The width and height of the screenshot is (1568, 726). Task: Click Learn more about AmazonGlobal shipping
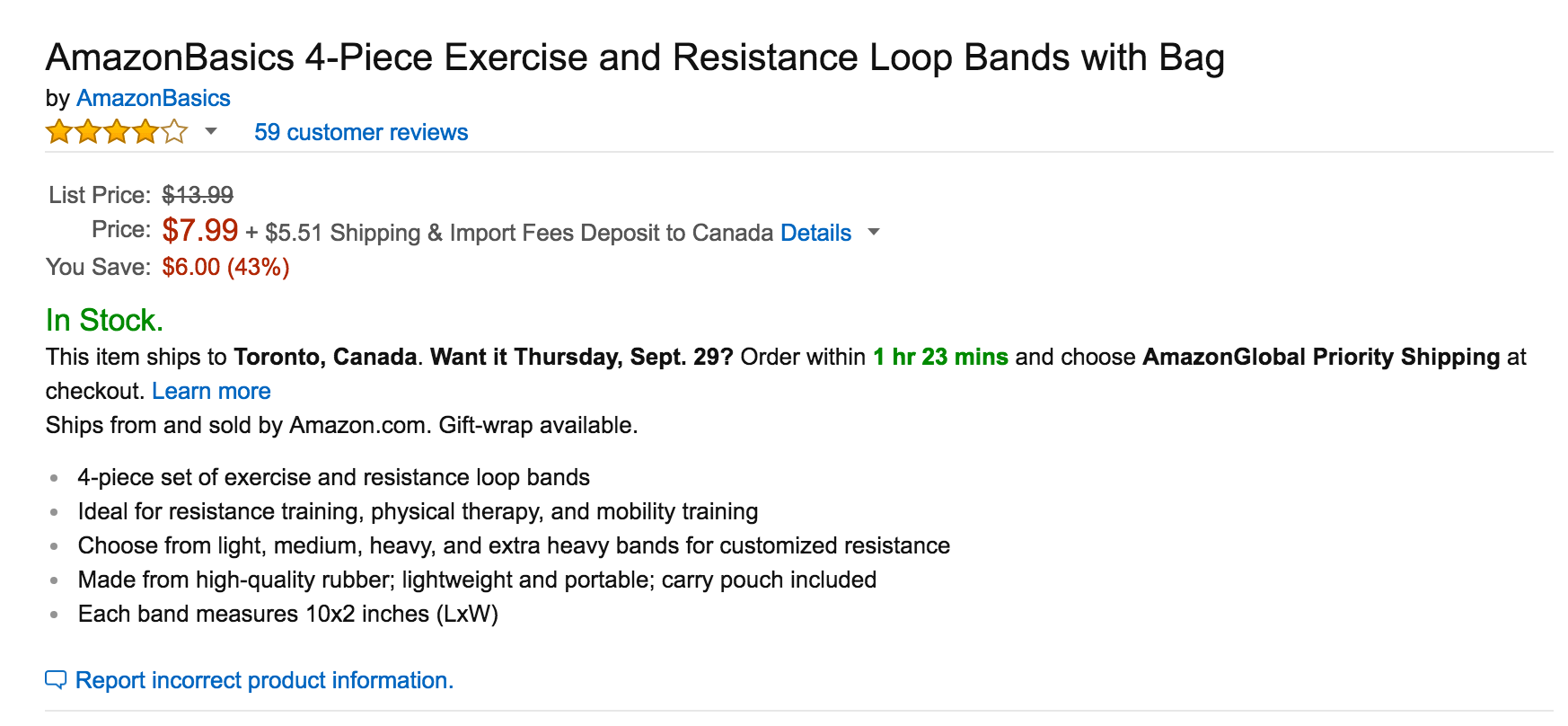point(211,390)
